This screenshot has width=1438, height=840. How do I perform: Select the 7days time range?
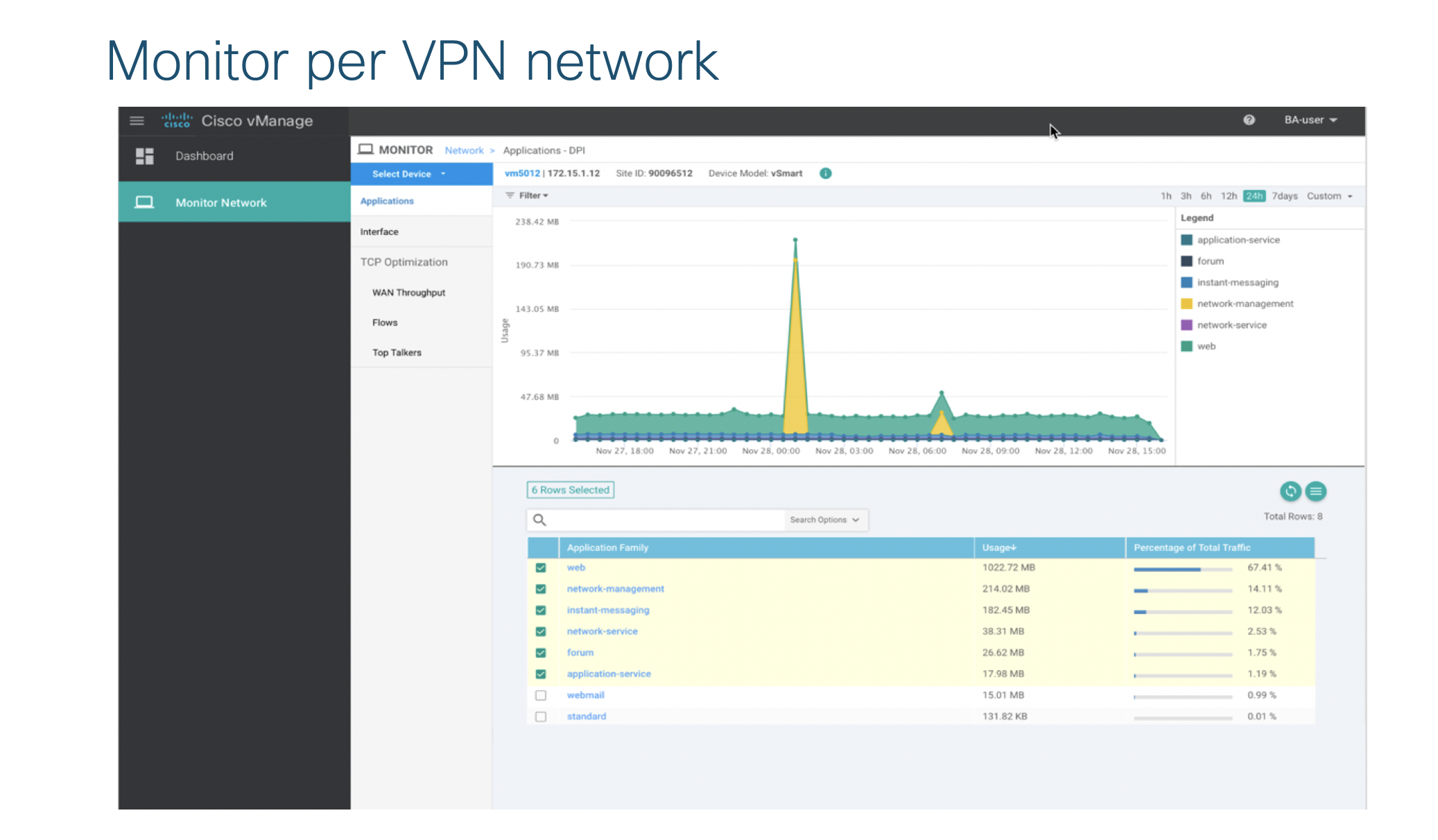click(1284, 196)
